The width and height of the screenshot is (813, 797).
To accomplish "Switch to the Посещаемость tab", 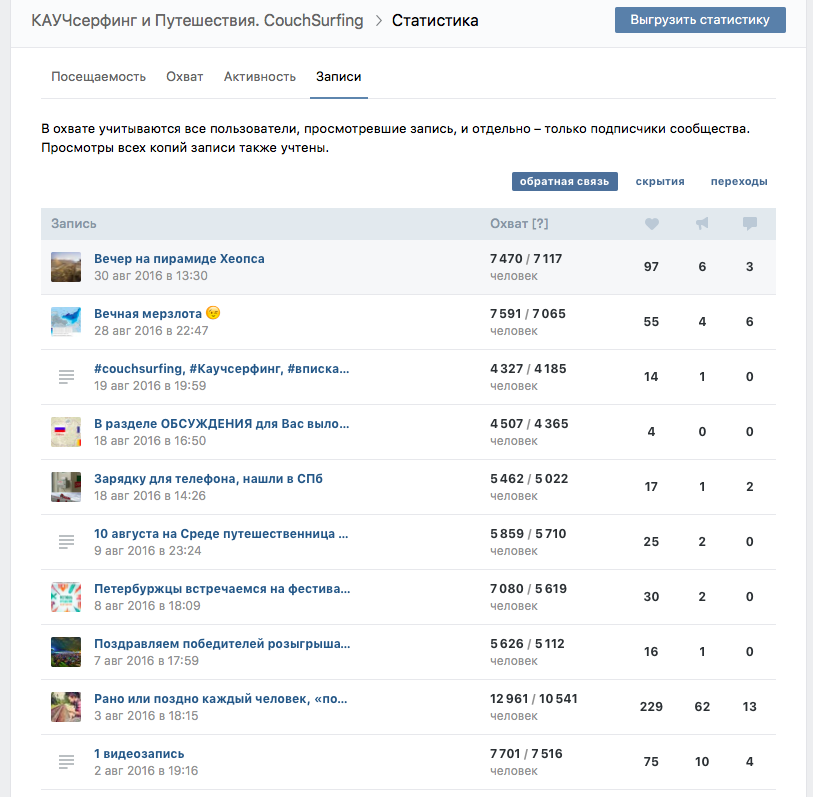I will [x=98, y=77].
